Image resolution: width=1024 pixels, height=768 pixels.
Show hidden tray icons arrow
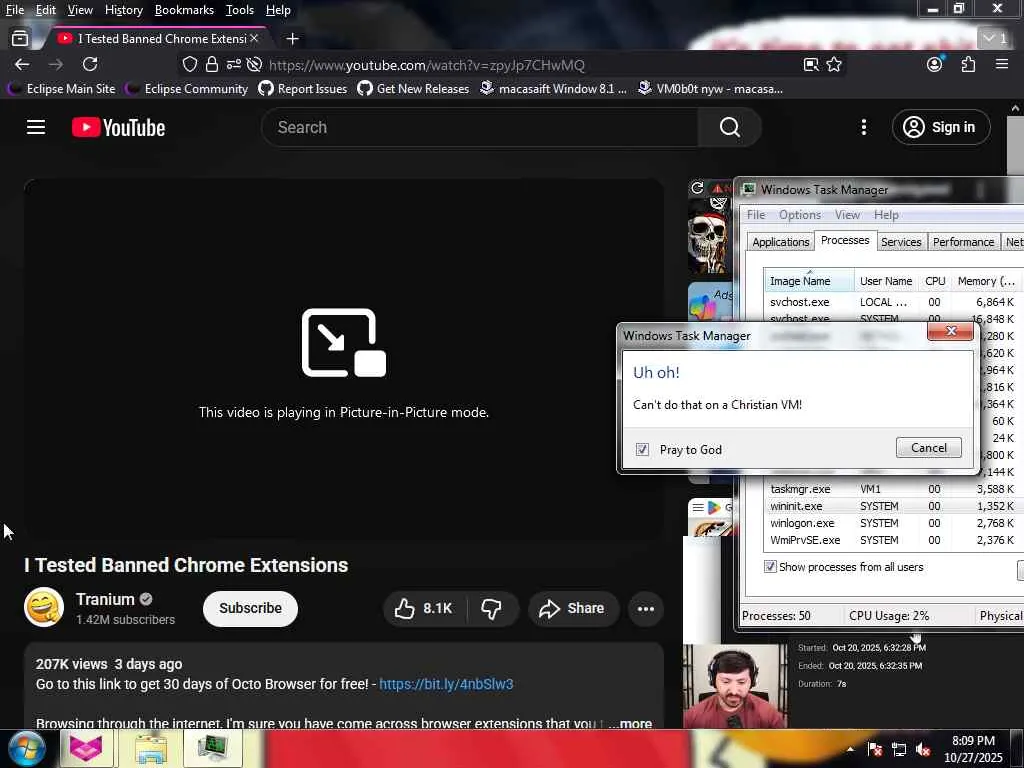850,750
